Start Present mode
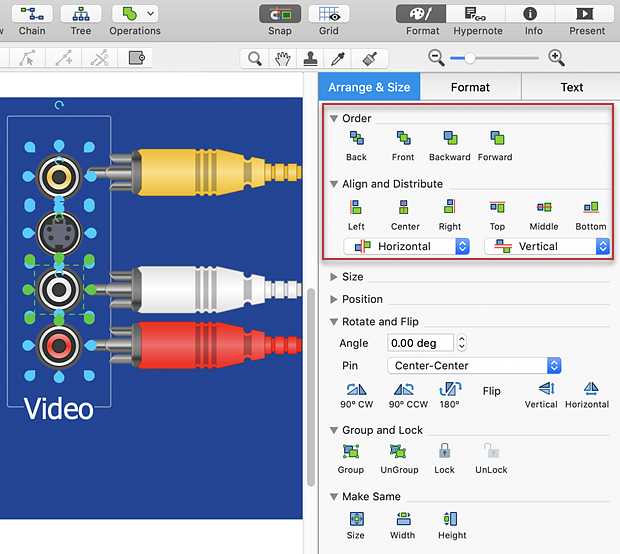This screenshot has height=554, width=620. click(x=584, y=14)
